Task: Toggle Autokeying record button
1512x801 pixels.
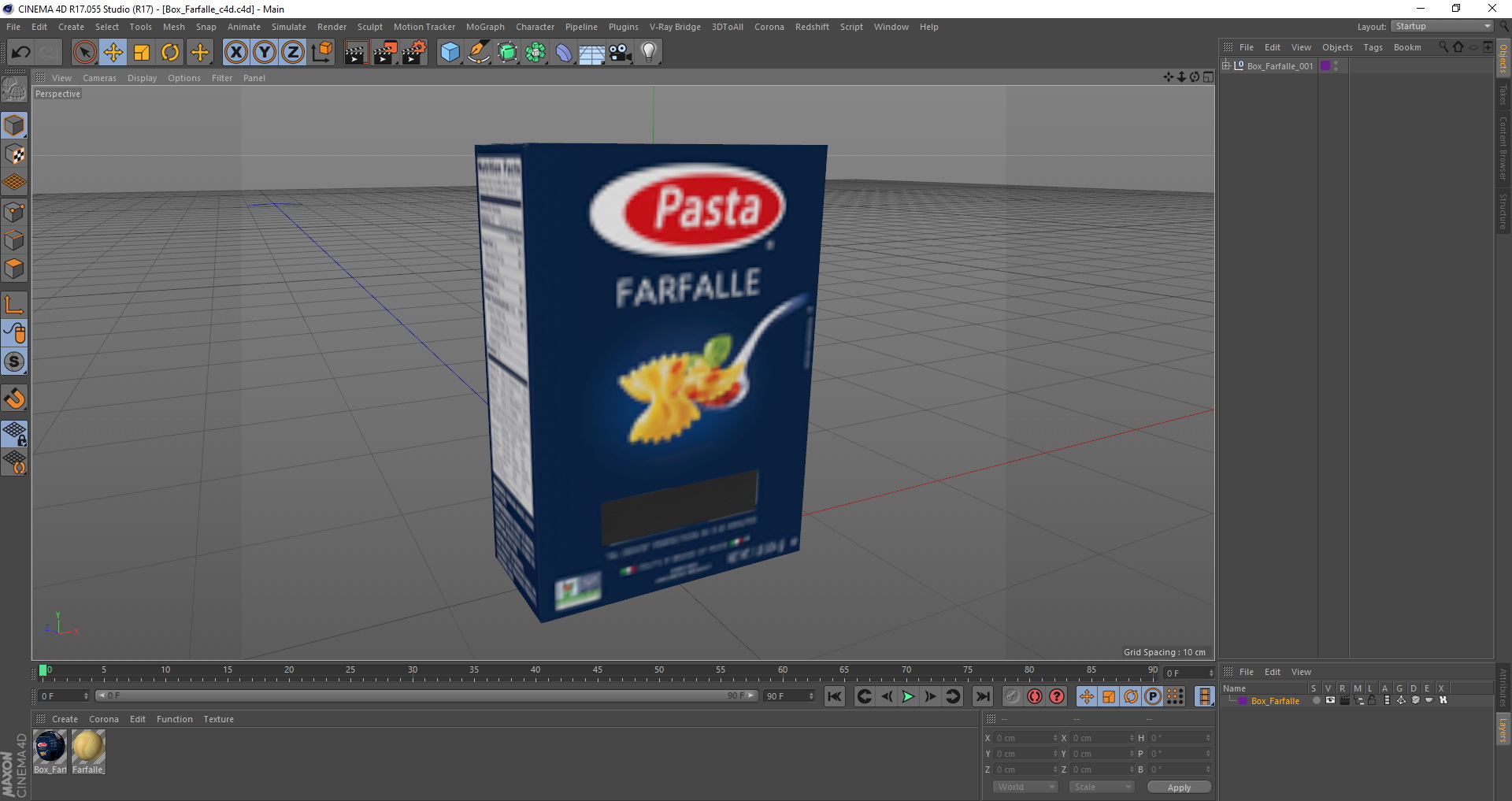Action: point(1035,696)
